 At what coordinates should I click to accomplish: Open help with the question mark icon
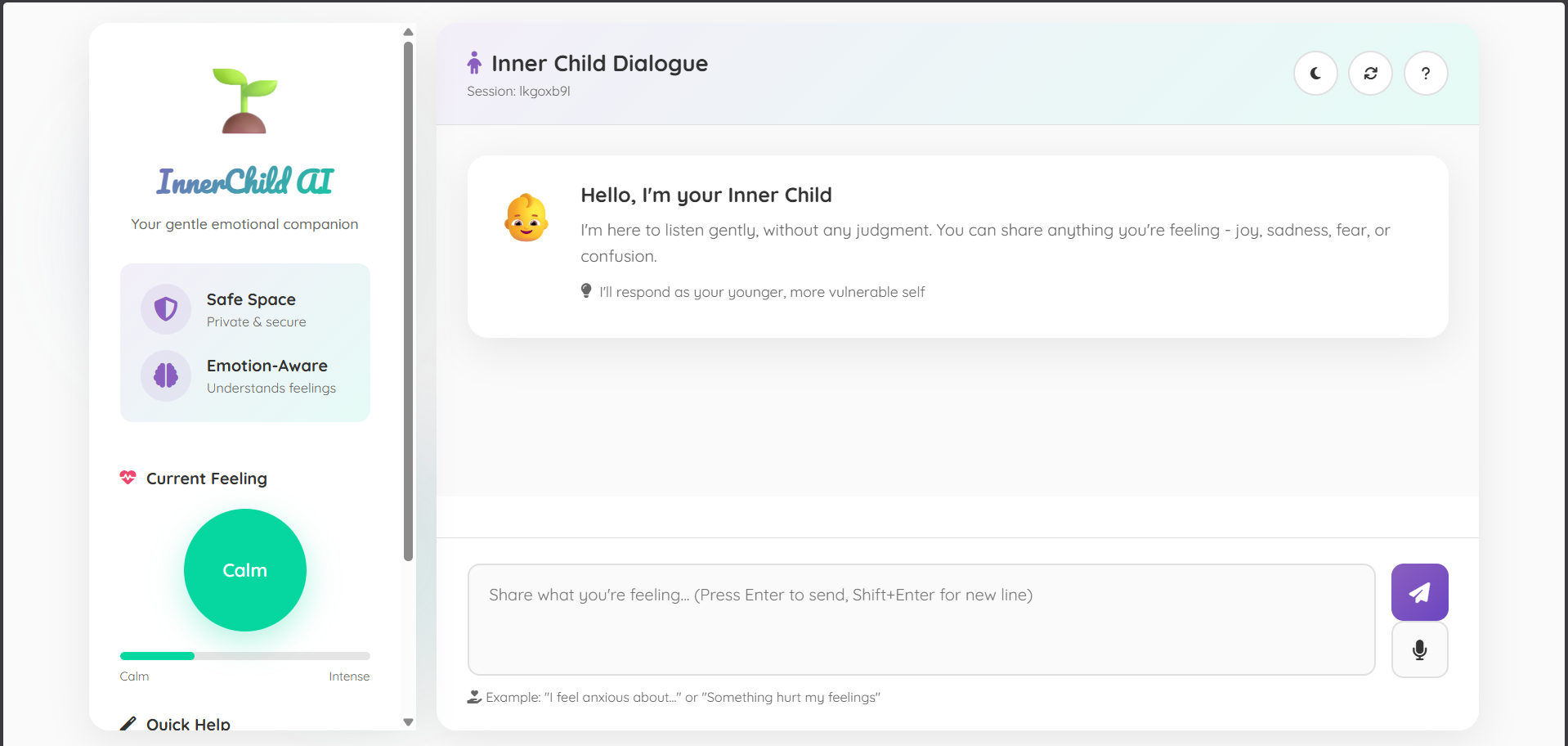(1426, 74)
